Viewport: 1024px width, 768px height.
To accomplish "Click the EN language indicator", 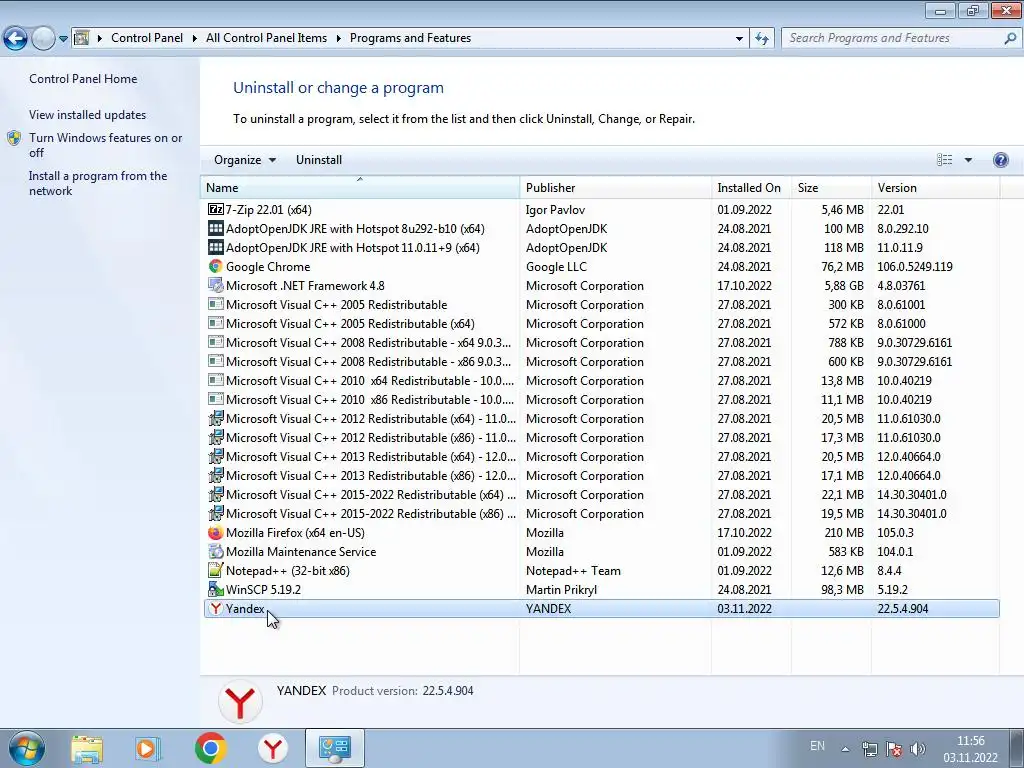I will click(817, 745).
